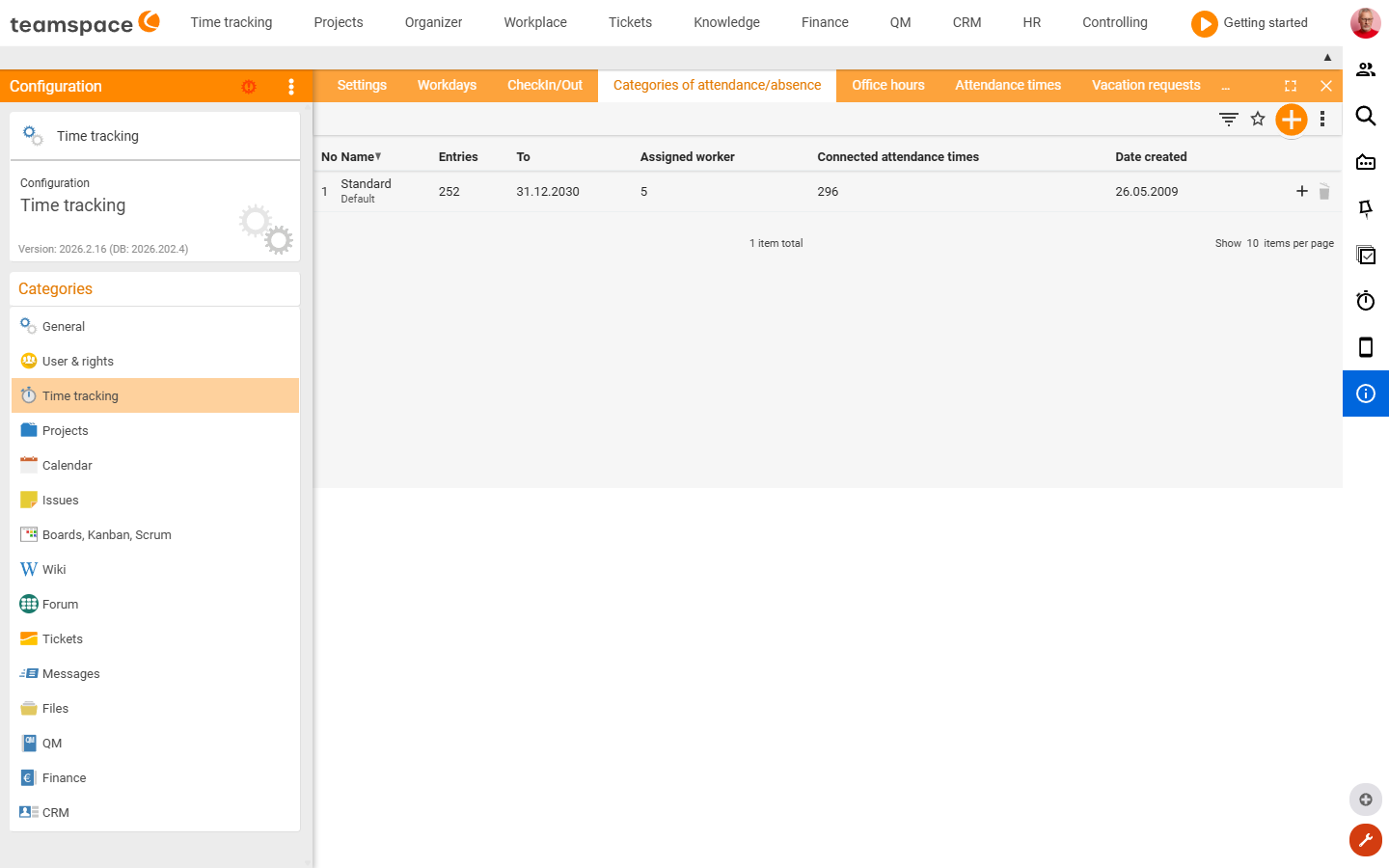Select CRM in Categories list
The width and height of the screenshot is (1389, 868).
155,812
